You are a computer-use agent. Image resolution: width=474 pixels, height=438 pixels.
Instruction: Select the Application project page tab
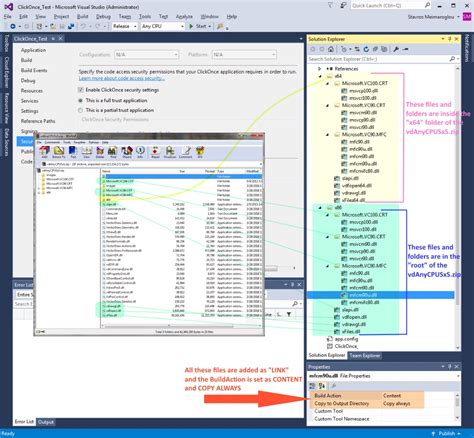33,50
